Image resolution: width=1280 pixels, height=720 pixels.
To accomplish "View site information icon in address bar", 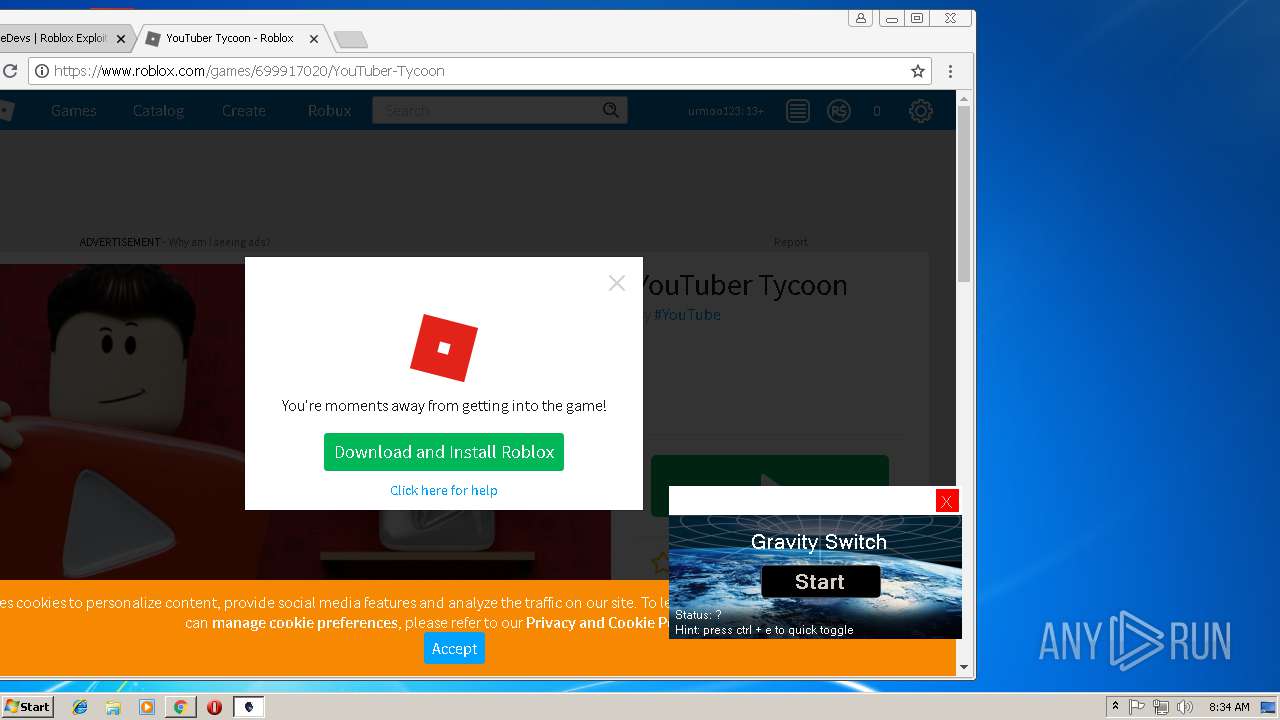I will 41,71.
